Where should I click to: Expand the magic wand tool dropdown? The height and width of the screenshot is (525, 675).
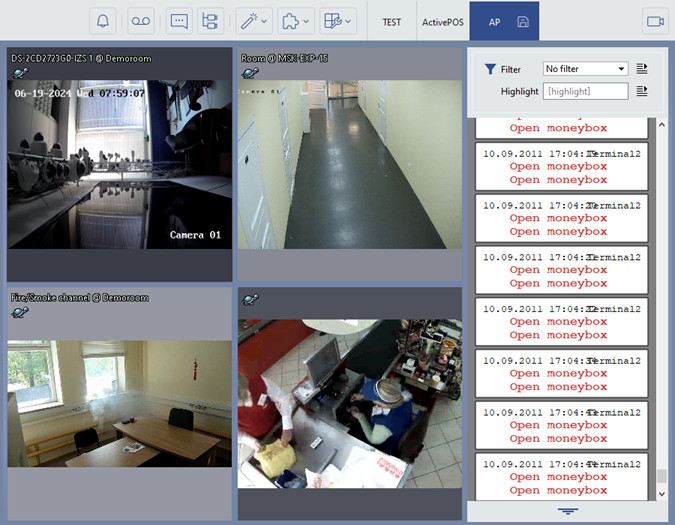[x=254, y=21]
